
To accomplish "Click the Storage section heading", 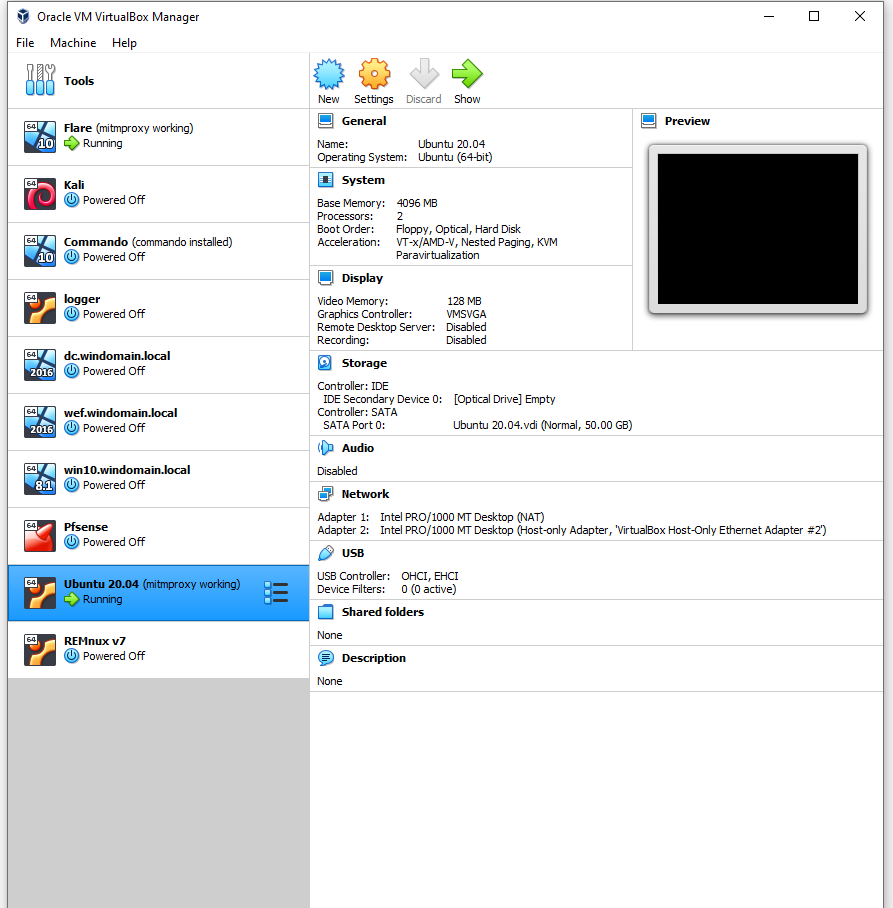I will pos(364,363).
